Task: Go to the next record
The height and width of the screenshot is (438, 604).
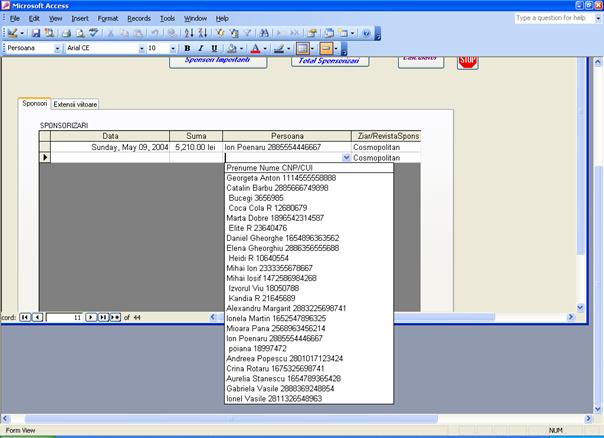Action: coord(90,316)
